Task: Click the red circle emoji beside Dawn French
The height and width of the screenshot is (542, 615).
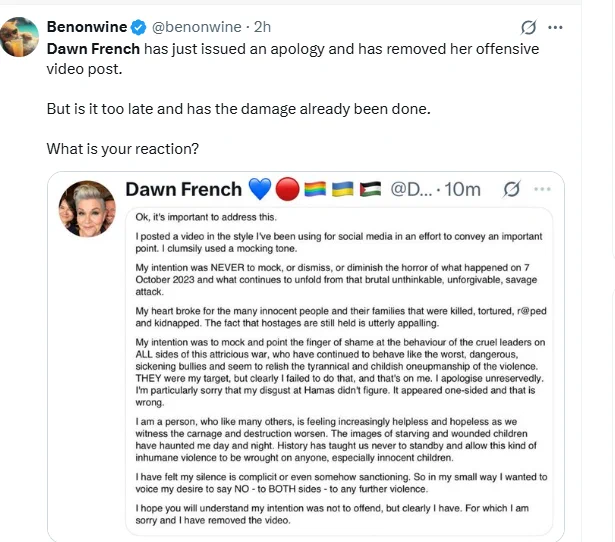Action: pos(287,189)
